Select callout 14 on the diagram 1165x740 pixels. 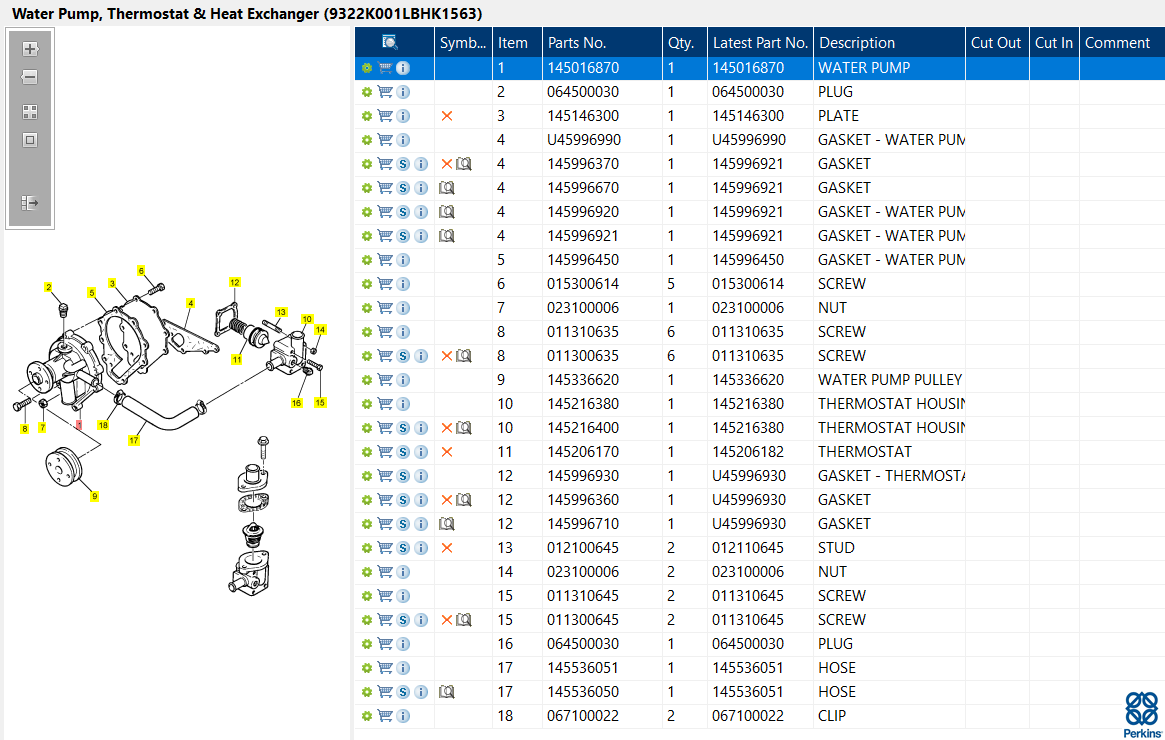click(x=320, y=329)
